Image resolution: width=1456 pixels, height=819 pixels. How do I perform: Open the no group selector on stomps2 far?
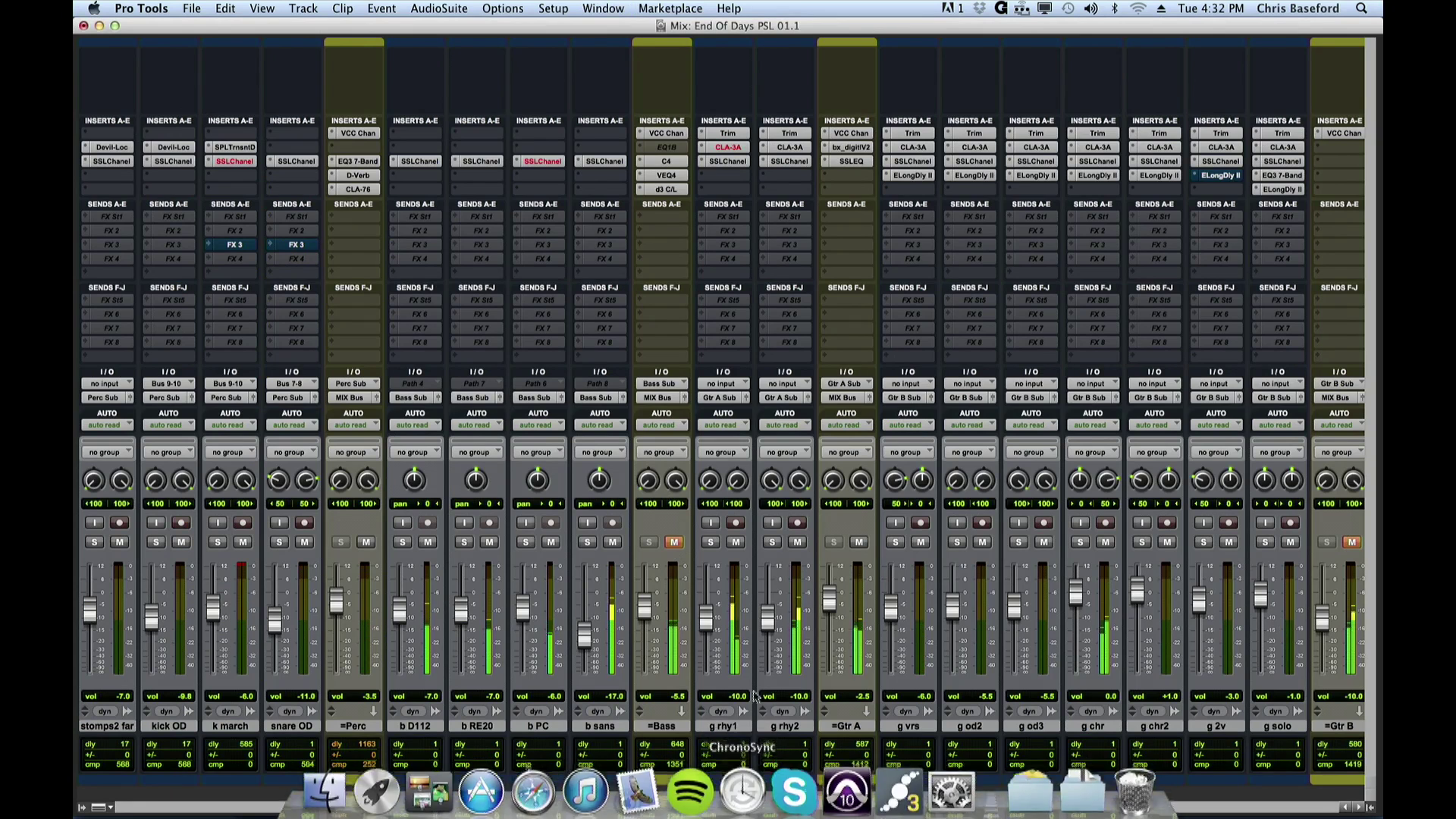point(107,453)
